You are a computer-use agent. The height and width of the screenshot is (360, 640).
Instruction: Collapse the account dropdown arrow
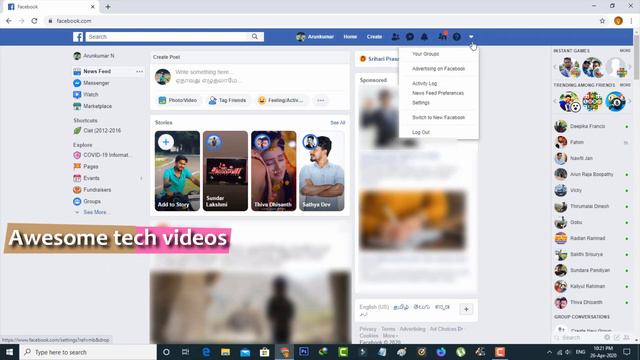[471, 37]
